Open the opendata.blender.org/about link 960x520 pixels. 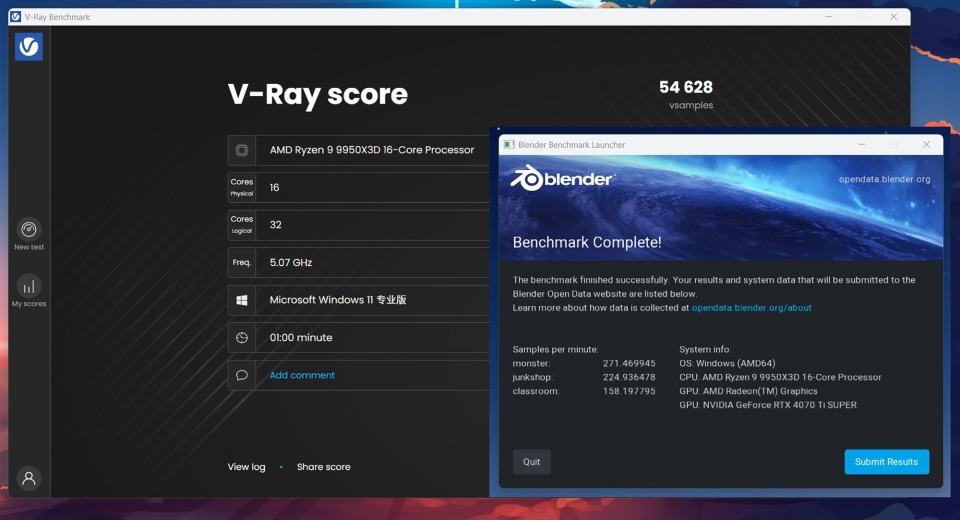point(751,307)
